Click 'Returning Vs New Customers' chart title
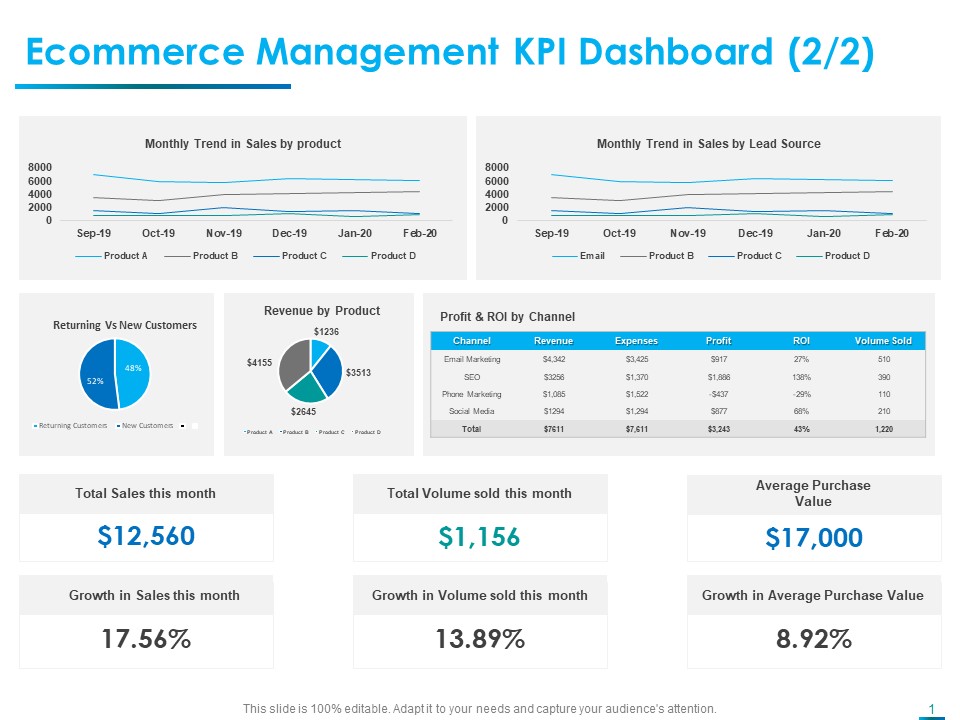 tap(125, 325)
